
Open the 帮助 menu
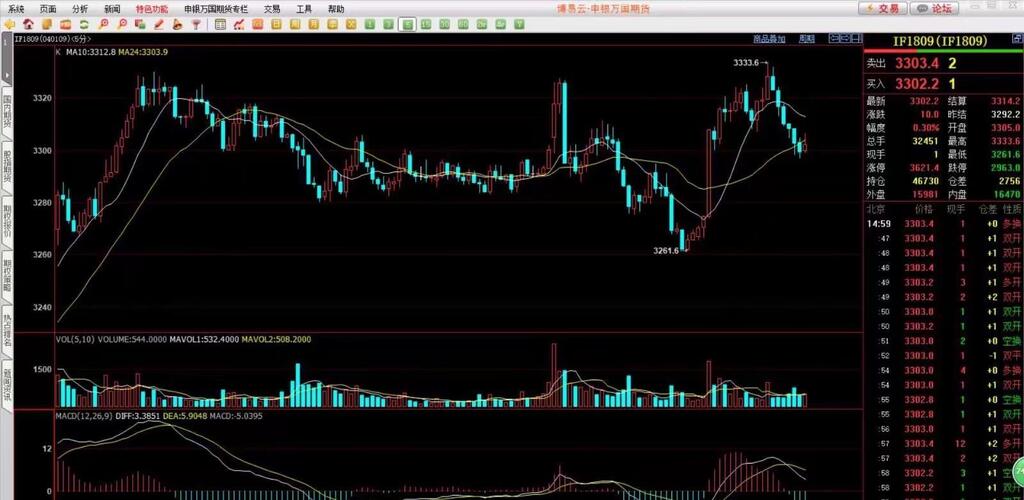[336, 8]
